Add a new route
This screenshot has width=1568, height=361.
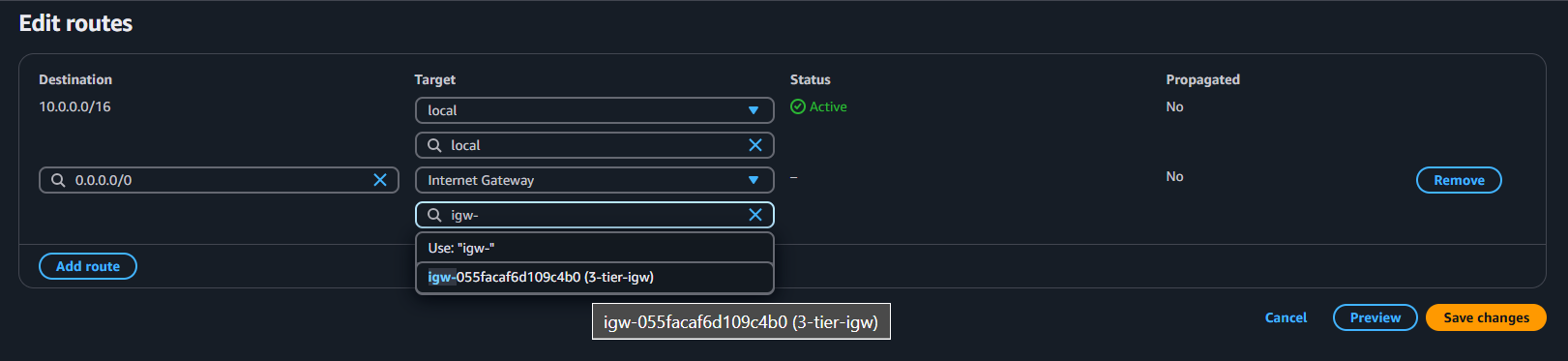pos(88,266)
